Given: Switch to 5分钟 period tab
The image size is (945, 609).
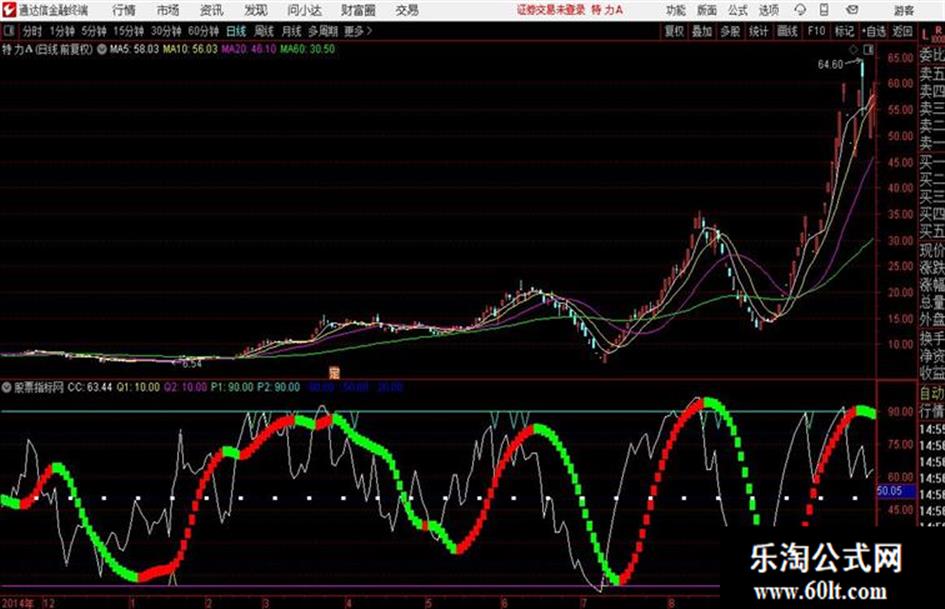Looking at the screenshot, I should click(94, 31).
